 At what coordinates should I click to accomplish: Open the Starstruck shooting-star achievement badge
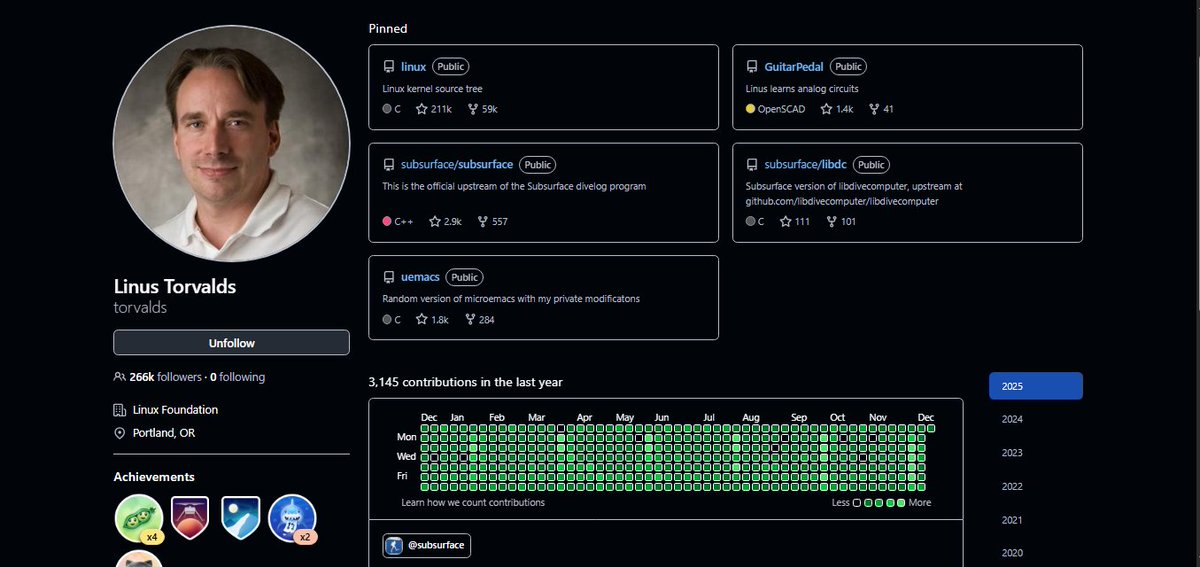pyautogui.click(x=240, y=518)
